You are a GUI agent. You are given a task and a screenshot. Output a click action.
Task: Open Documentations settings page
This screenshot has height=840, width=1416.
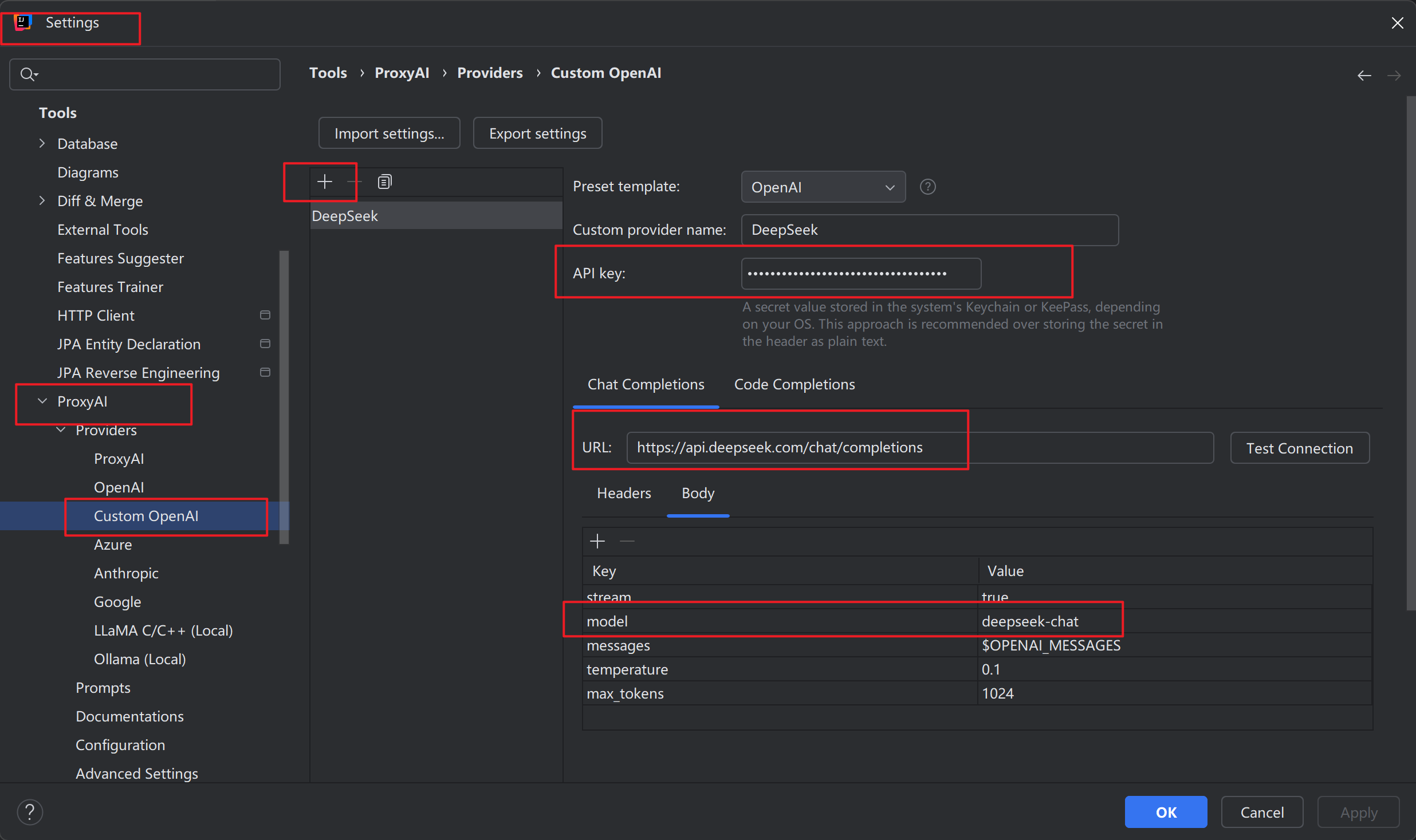click(129, 716)
